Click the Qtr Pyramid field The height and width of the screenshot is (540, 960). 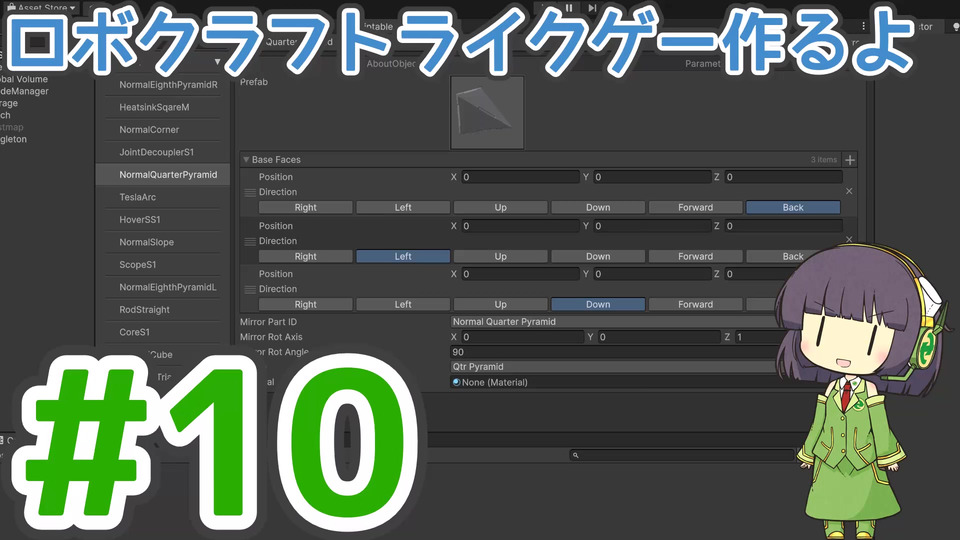tap(615, 367)
